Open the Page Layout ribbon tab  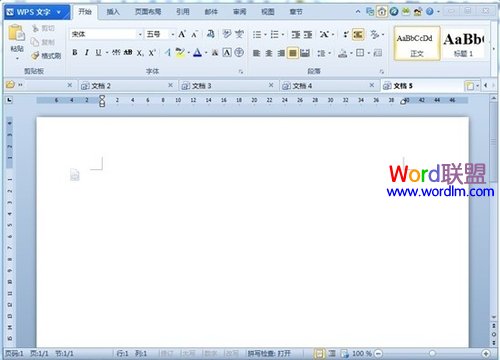point(148,12)
